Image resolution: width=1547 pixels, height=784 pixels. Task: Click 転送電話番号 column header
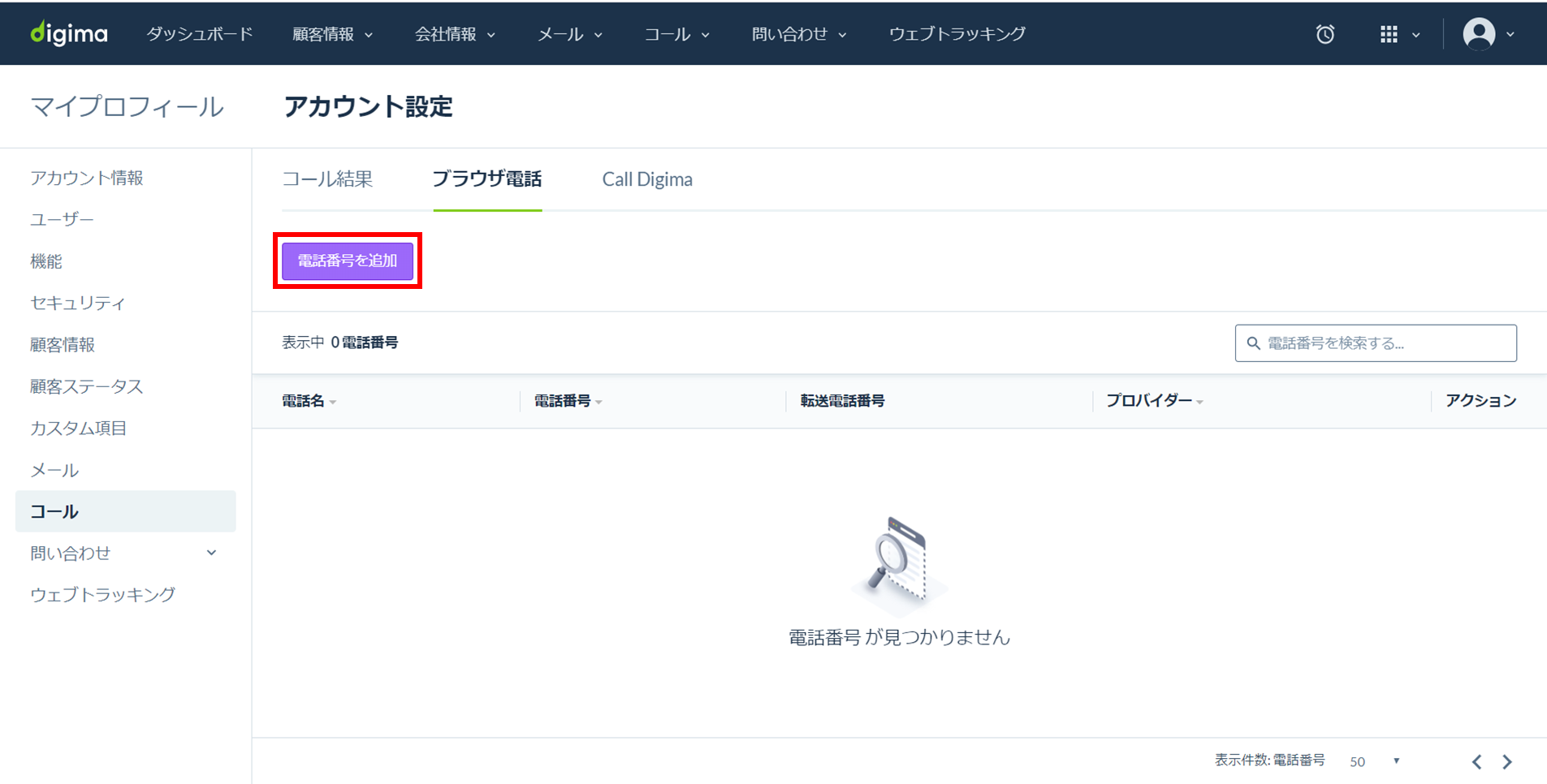pyautogui.click(x=843, y=401)
